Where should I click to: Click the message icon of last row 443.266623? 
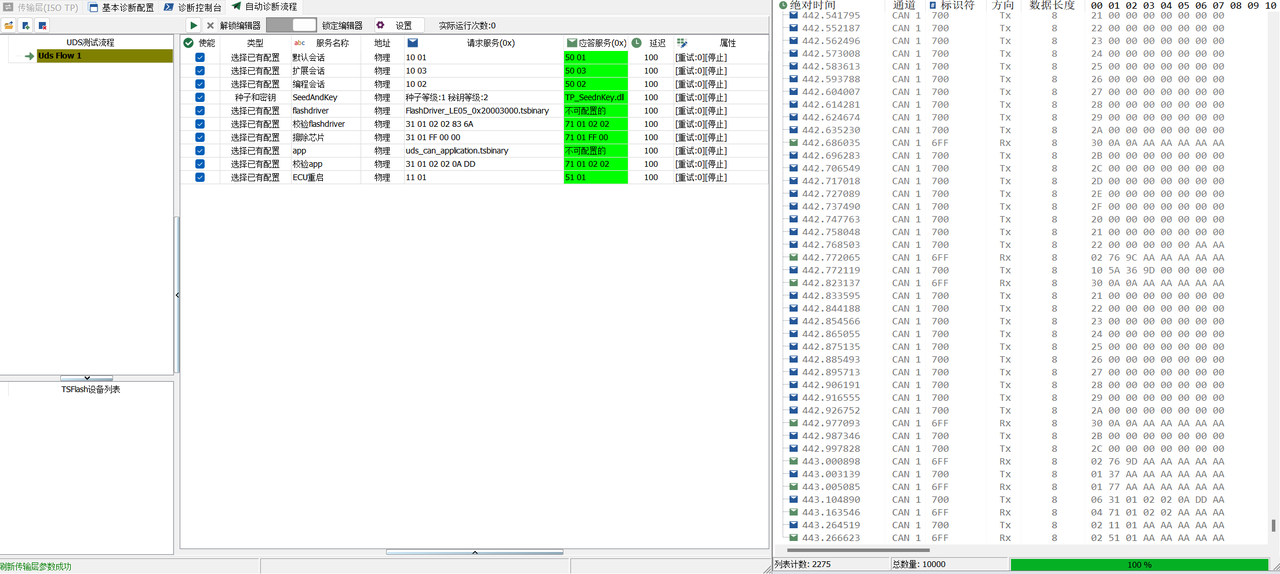[x=794, y=538]
